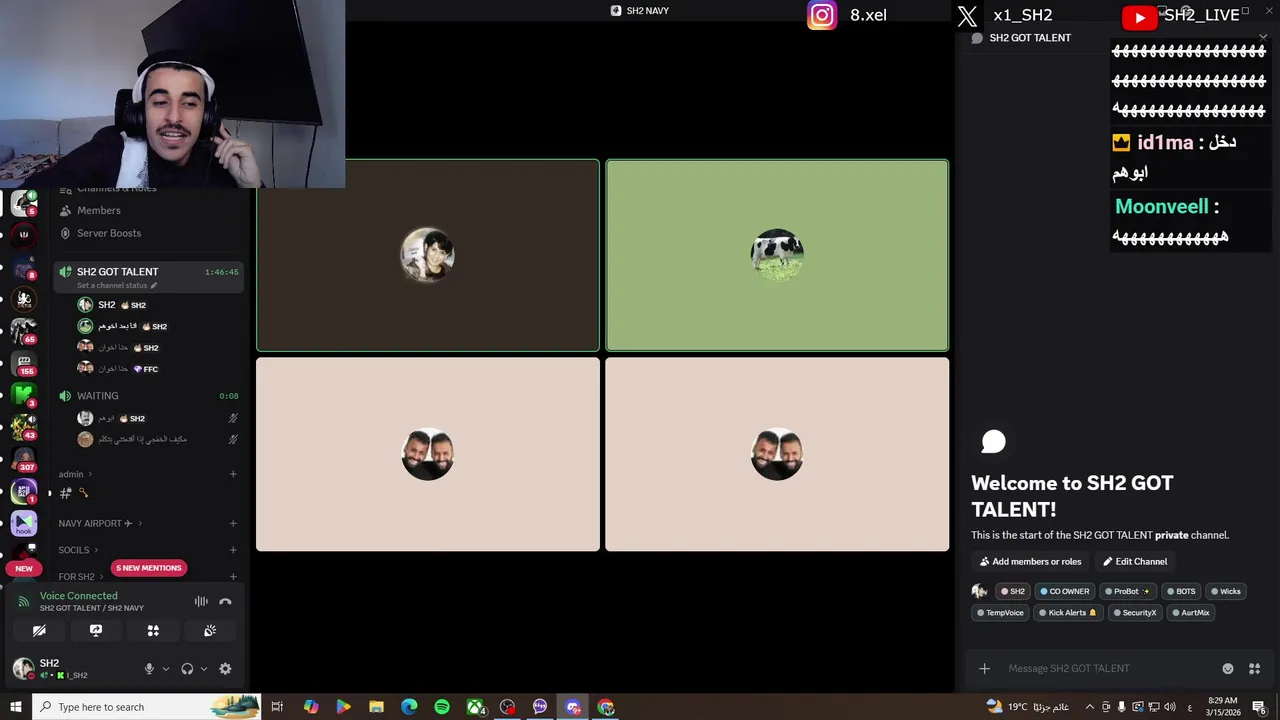Click the Edit Channel button
Viewport: 1280px width, 720px height.
[1135, 562]
